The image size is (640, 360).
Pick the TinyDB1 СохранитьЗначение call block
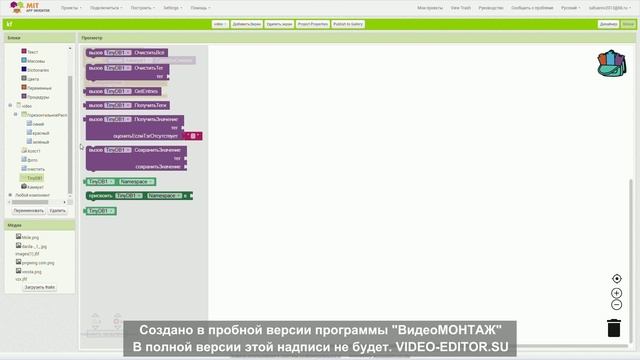tap(136, 158)
